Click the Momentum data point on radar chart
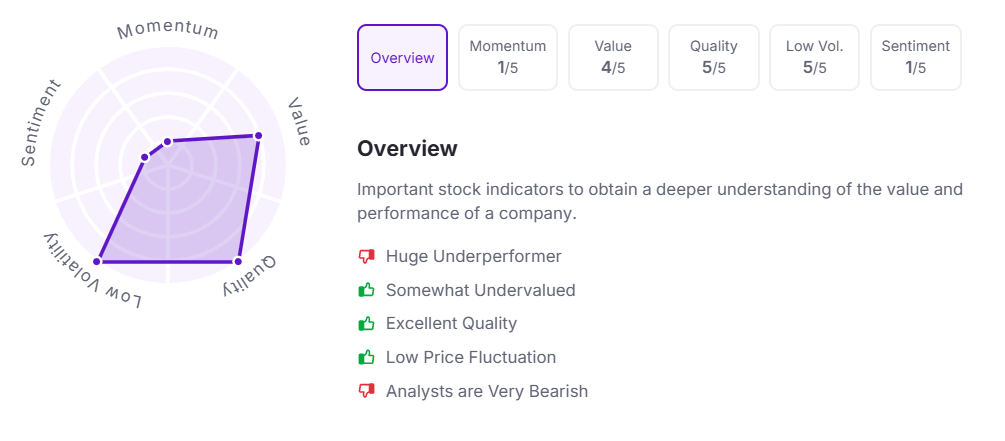 click(168, 141)
